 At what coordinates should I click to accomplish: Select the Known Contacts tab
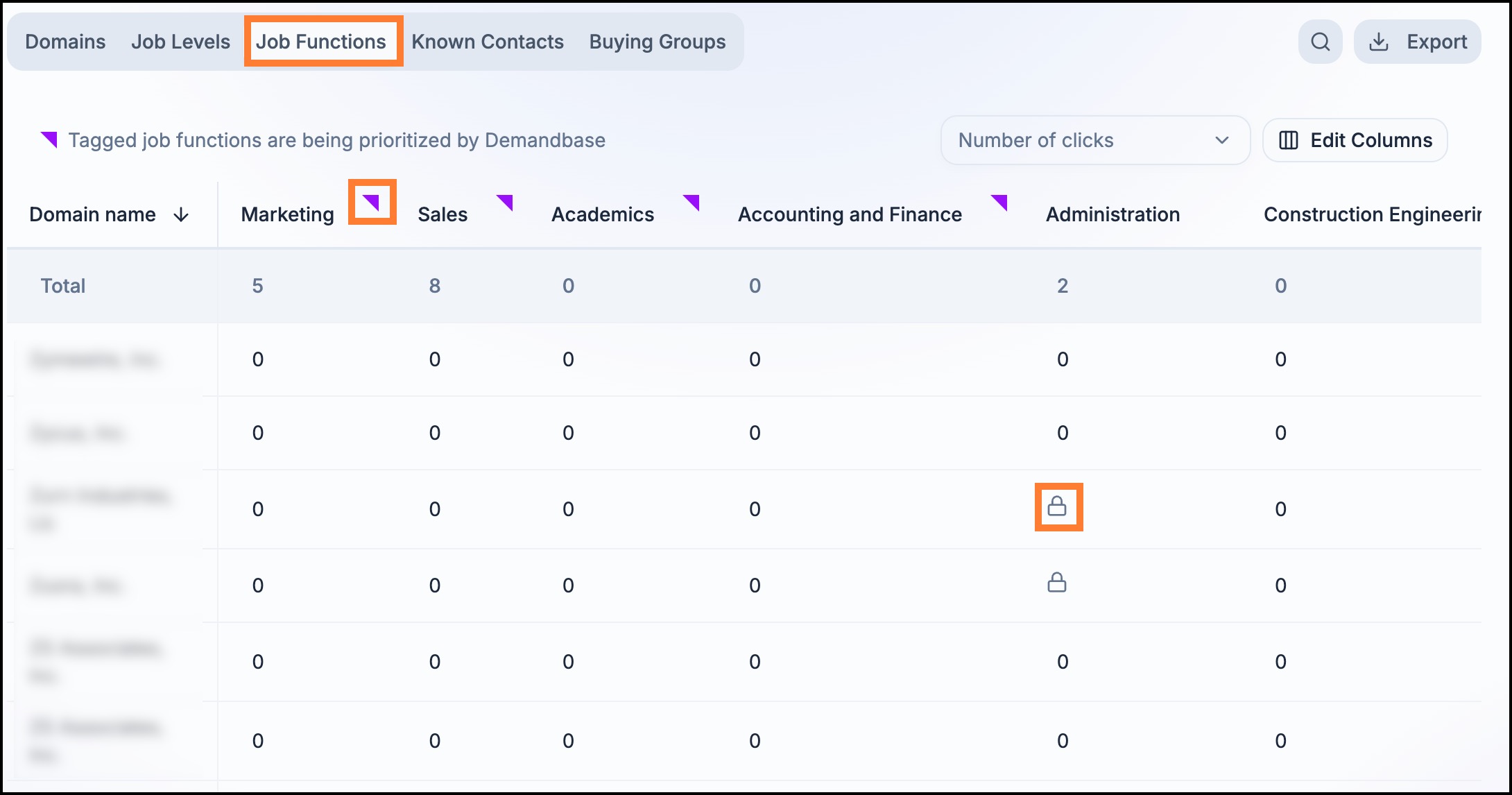pyautogui.click(x=488, y=42)
